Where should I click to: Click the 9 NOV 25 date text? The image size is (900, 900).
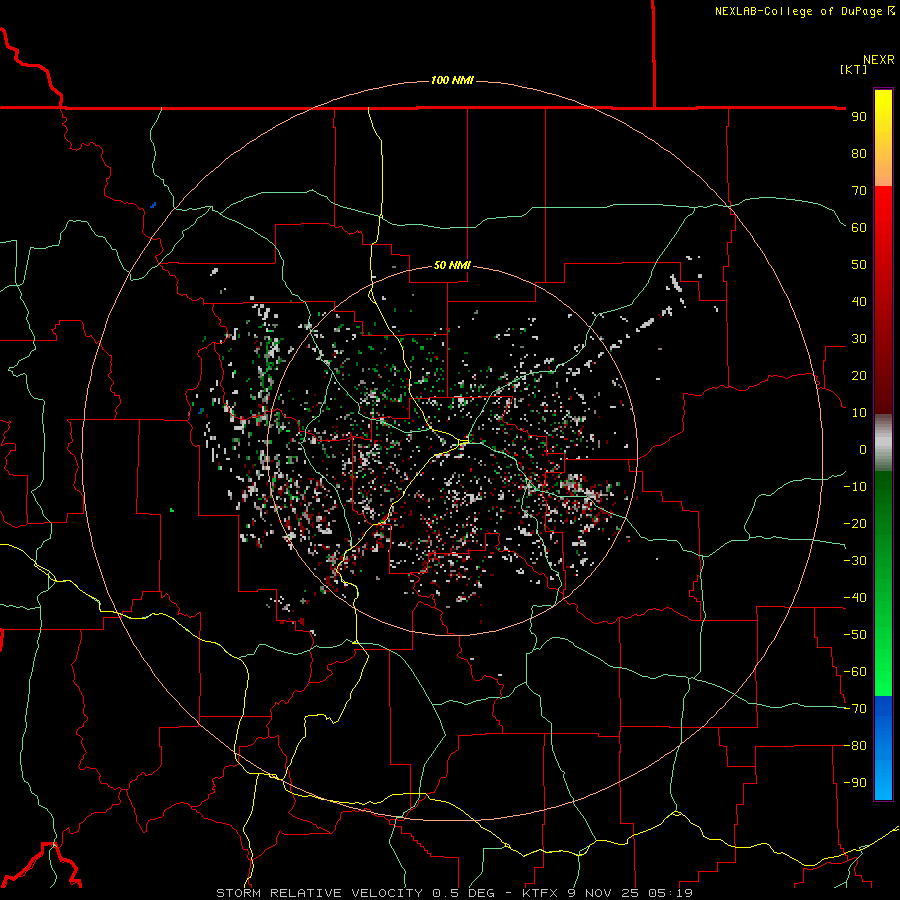click(x=603, y=893)
